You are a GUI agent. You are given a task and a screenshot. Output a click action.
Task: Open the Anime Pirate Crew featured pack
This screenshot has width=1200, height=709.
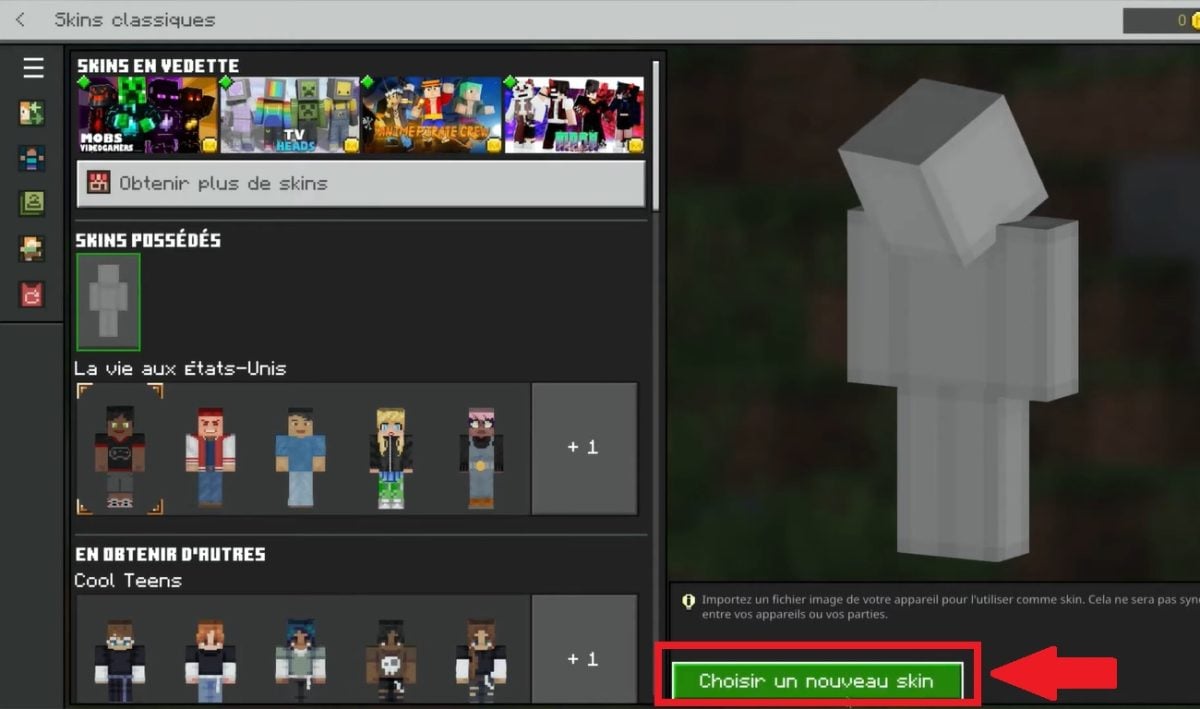pos(432,115)
